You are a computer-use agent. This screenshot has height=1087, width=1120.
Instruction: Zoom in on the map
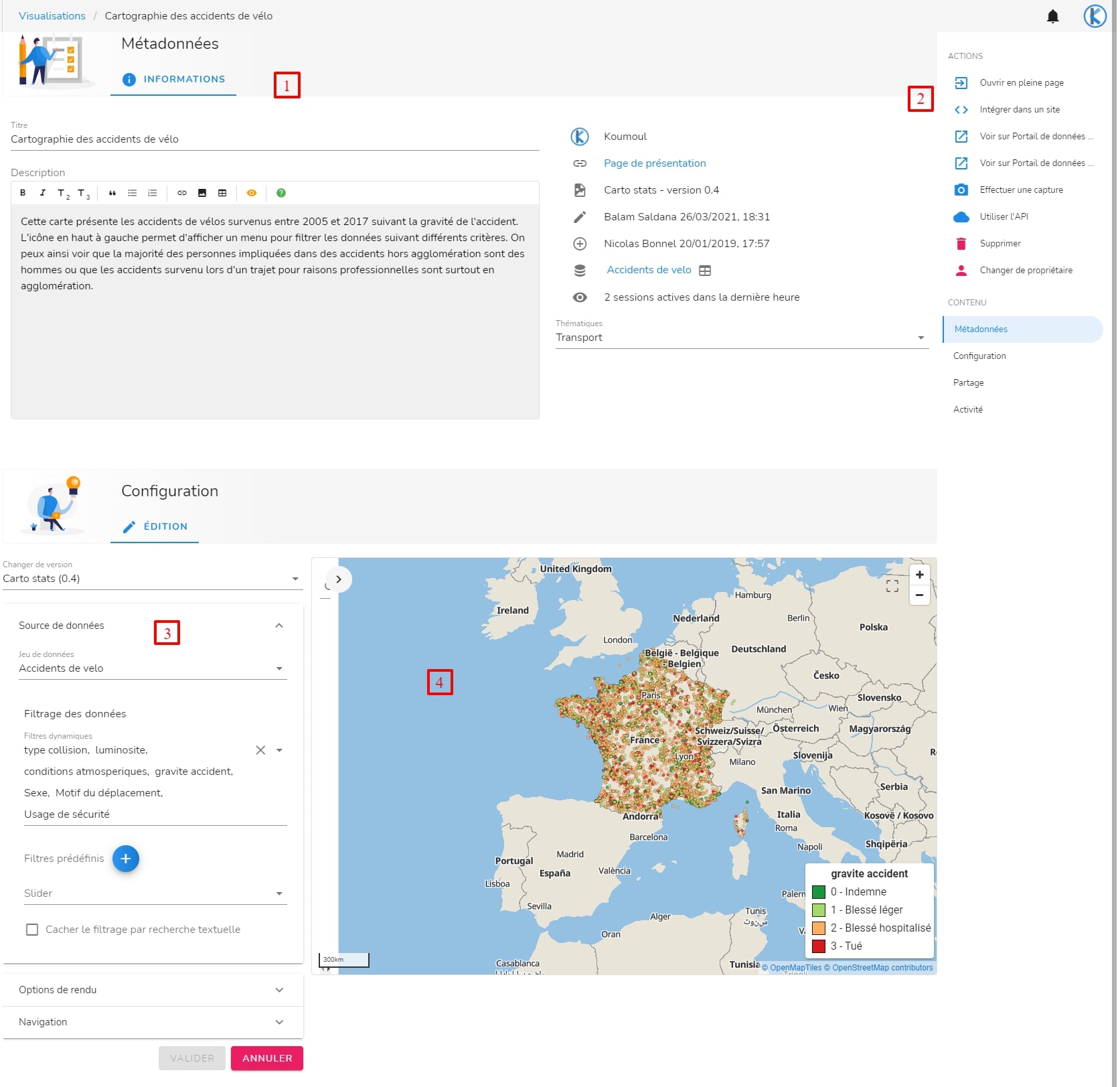pos(919,575)
